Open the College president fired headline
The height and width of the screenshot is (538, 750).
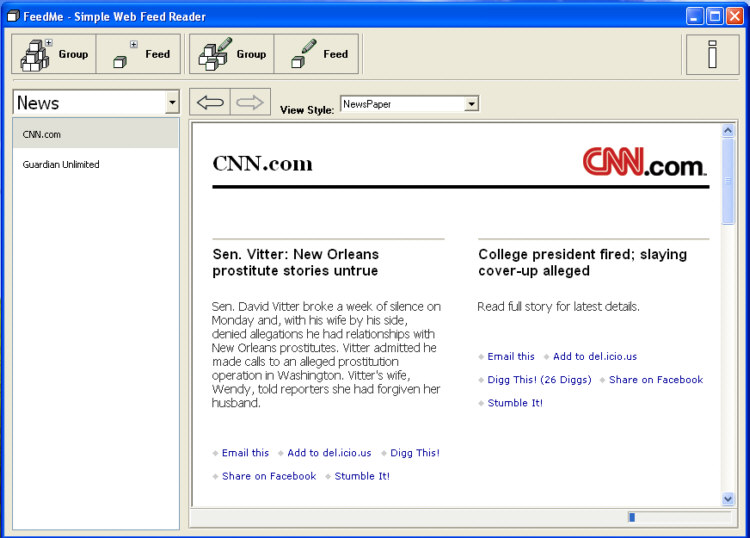point(582,262)
